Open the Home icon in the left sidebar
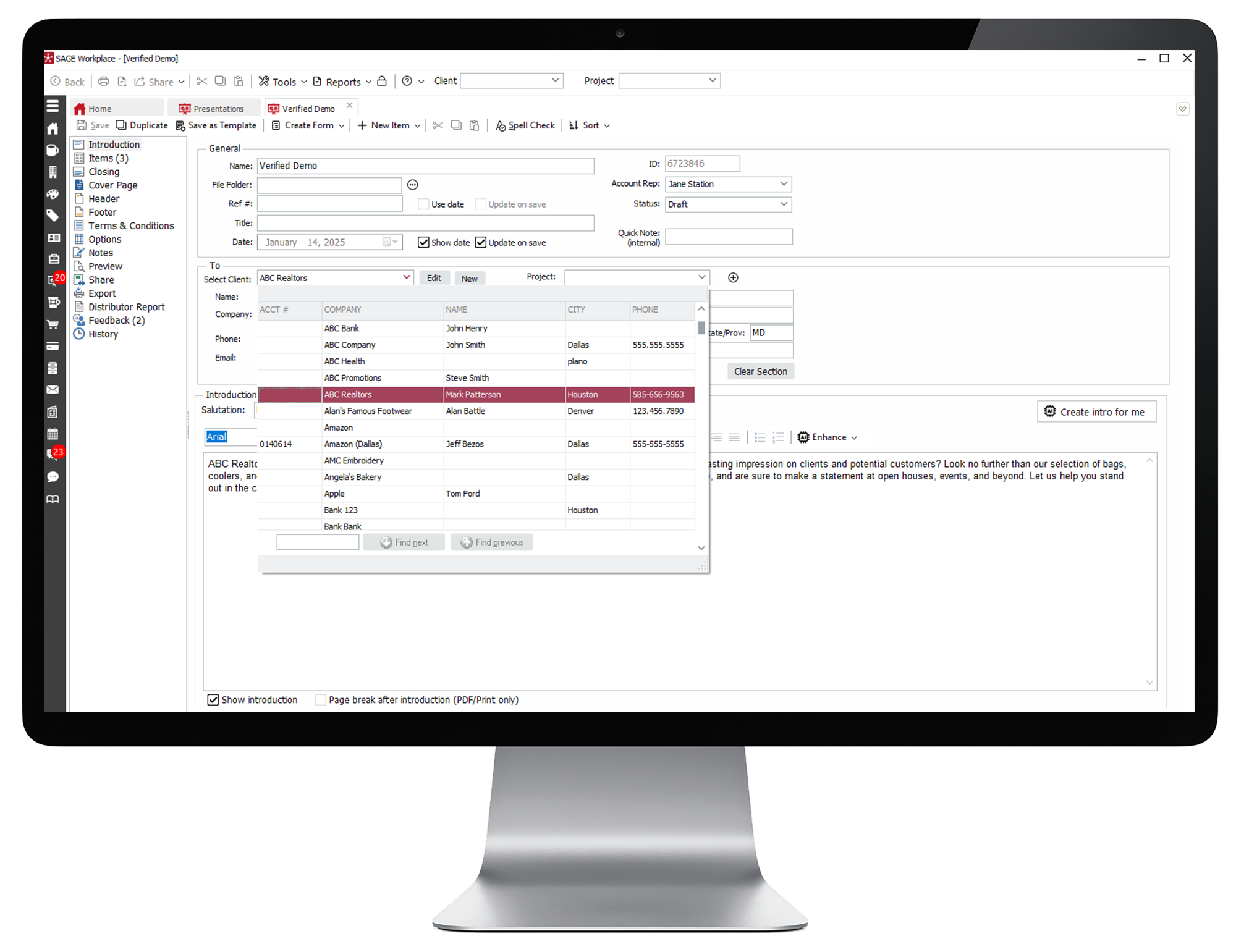1236x952 pixels. (x=53, y=128)
